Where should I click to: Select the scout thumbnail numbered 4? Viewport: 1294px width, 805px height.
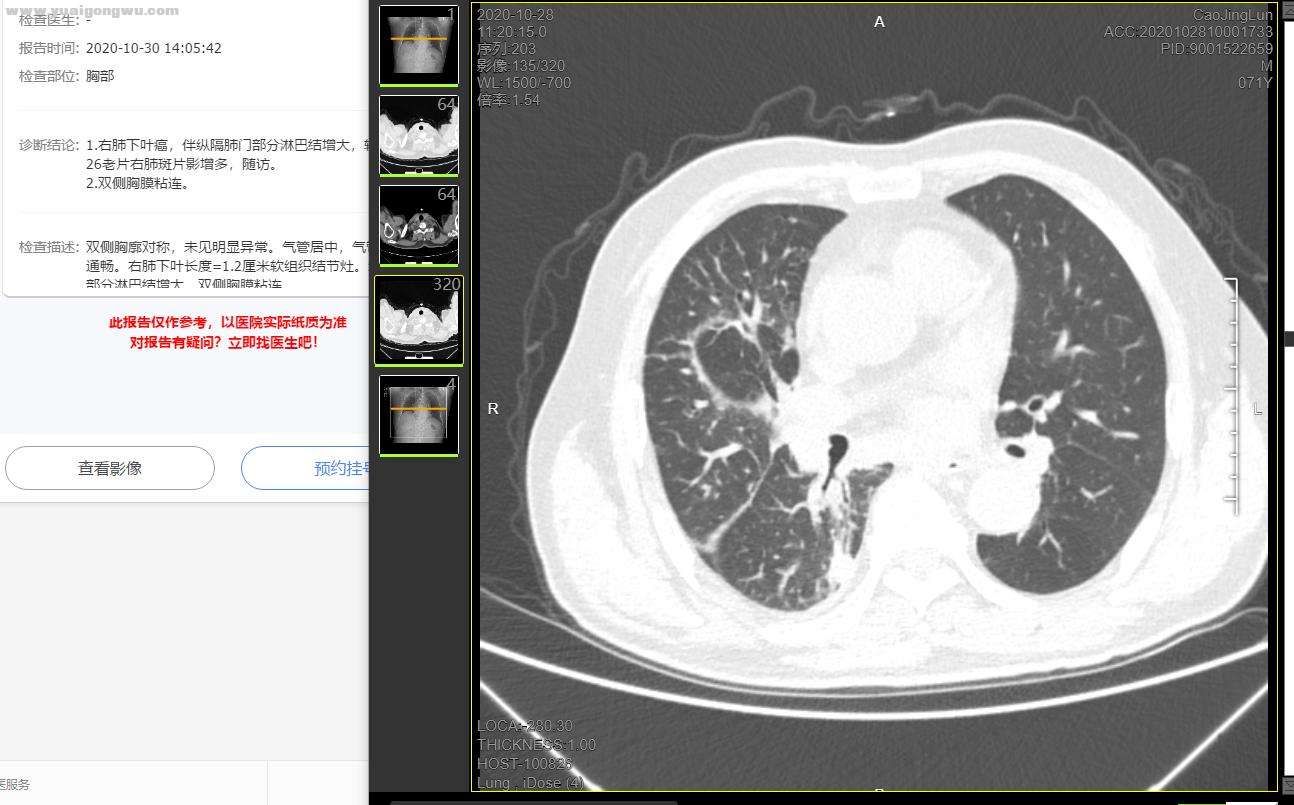419,415
